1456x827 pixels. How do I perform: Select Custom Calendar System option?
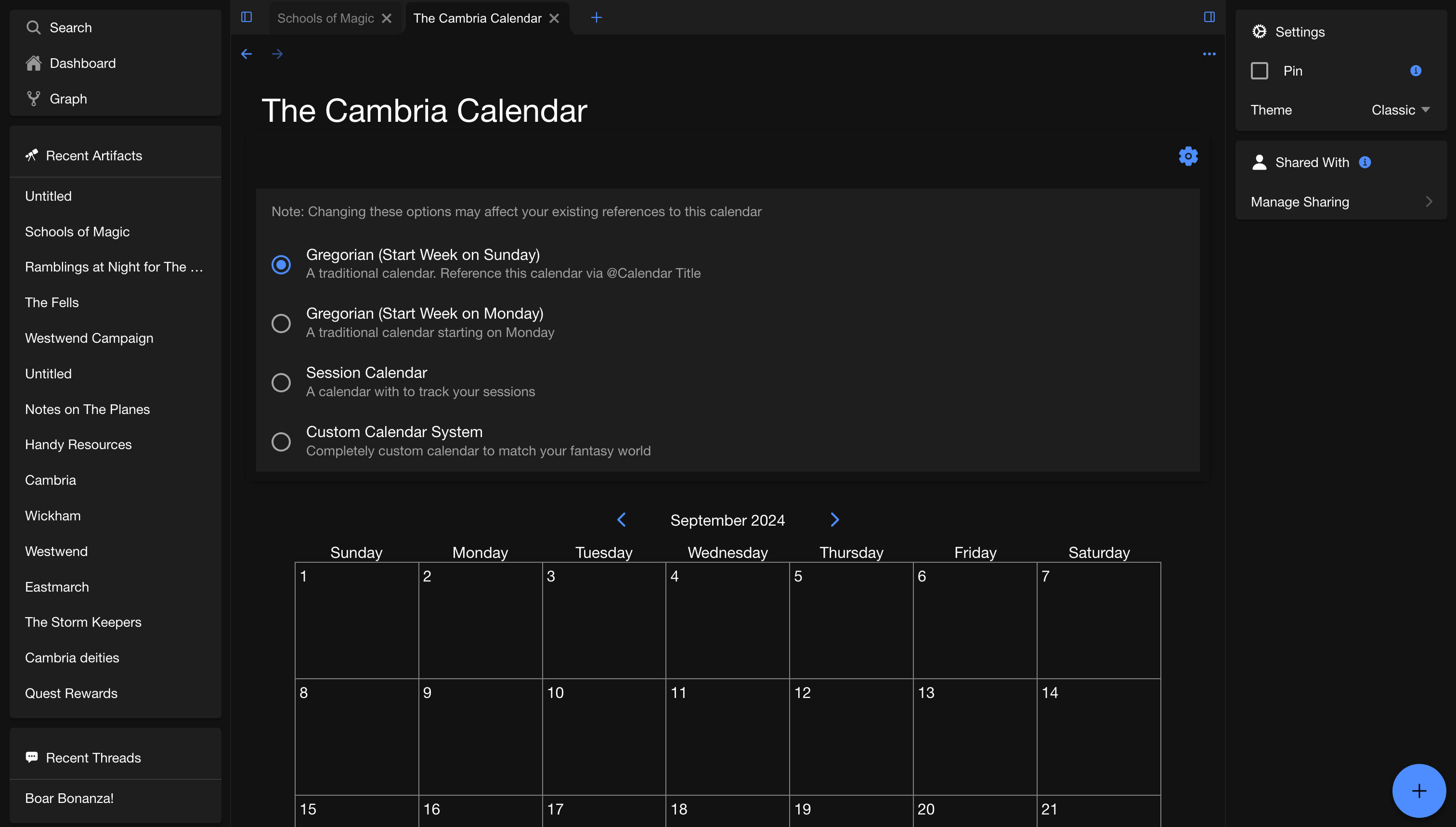(x=281, y=441)
